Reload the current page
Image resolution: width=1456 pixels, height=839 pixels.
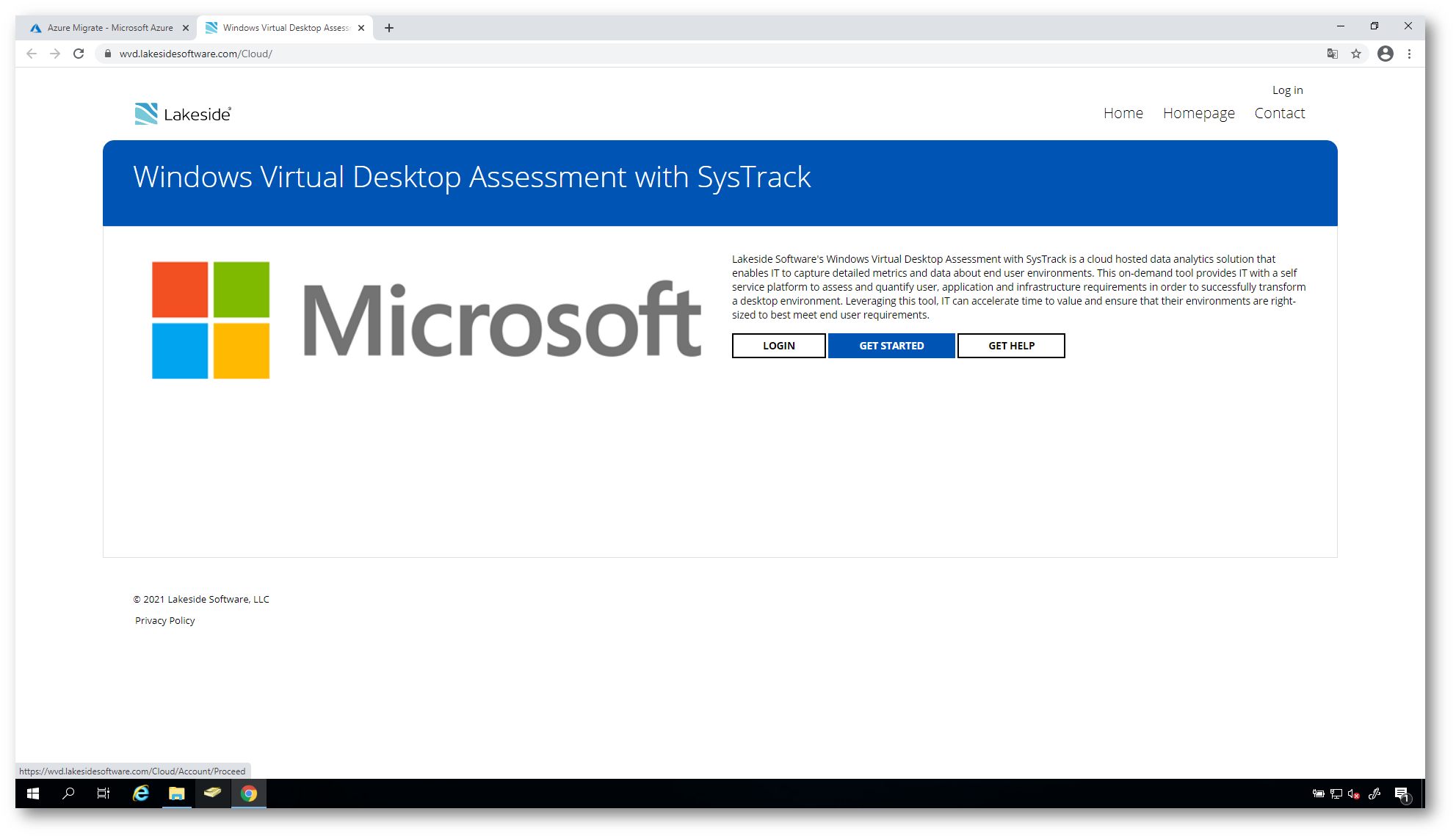tap(79, 54)
